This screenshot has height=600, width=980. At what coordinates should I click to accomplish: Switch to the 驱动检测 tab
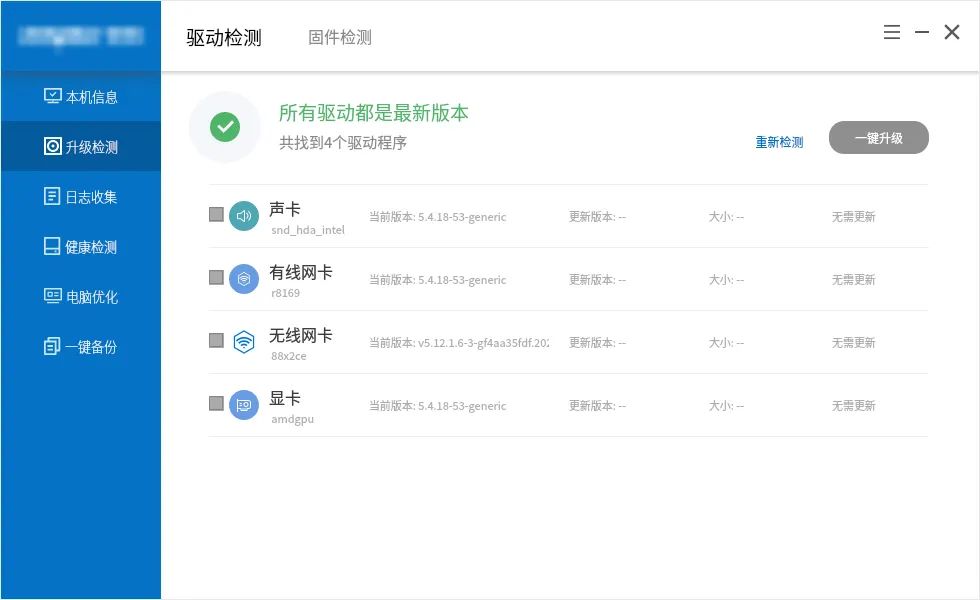tap(222, 37)
